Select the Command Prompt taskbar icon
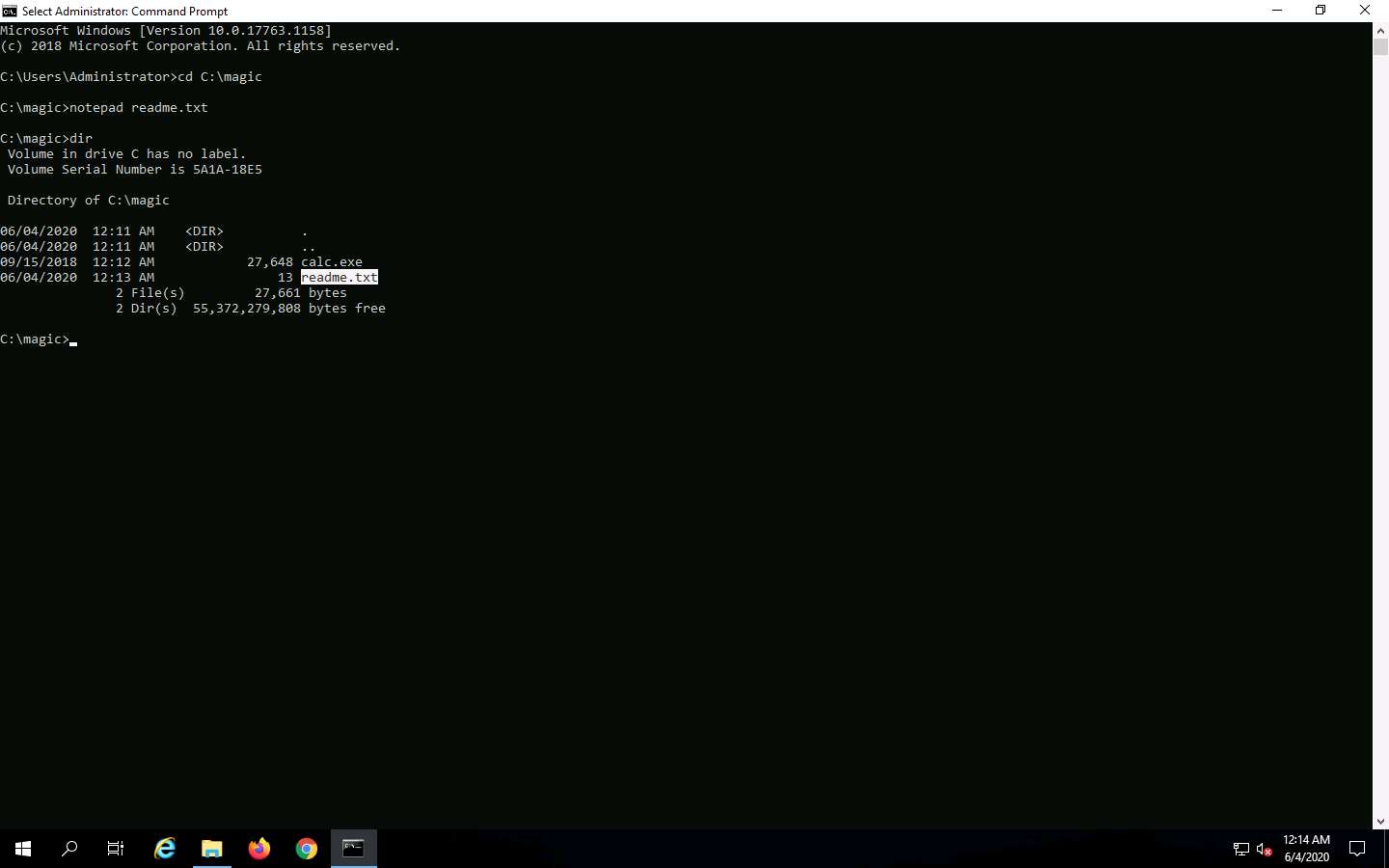1389x868 pixels. (354, 849)
